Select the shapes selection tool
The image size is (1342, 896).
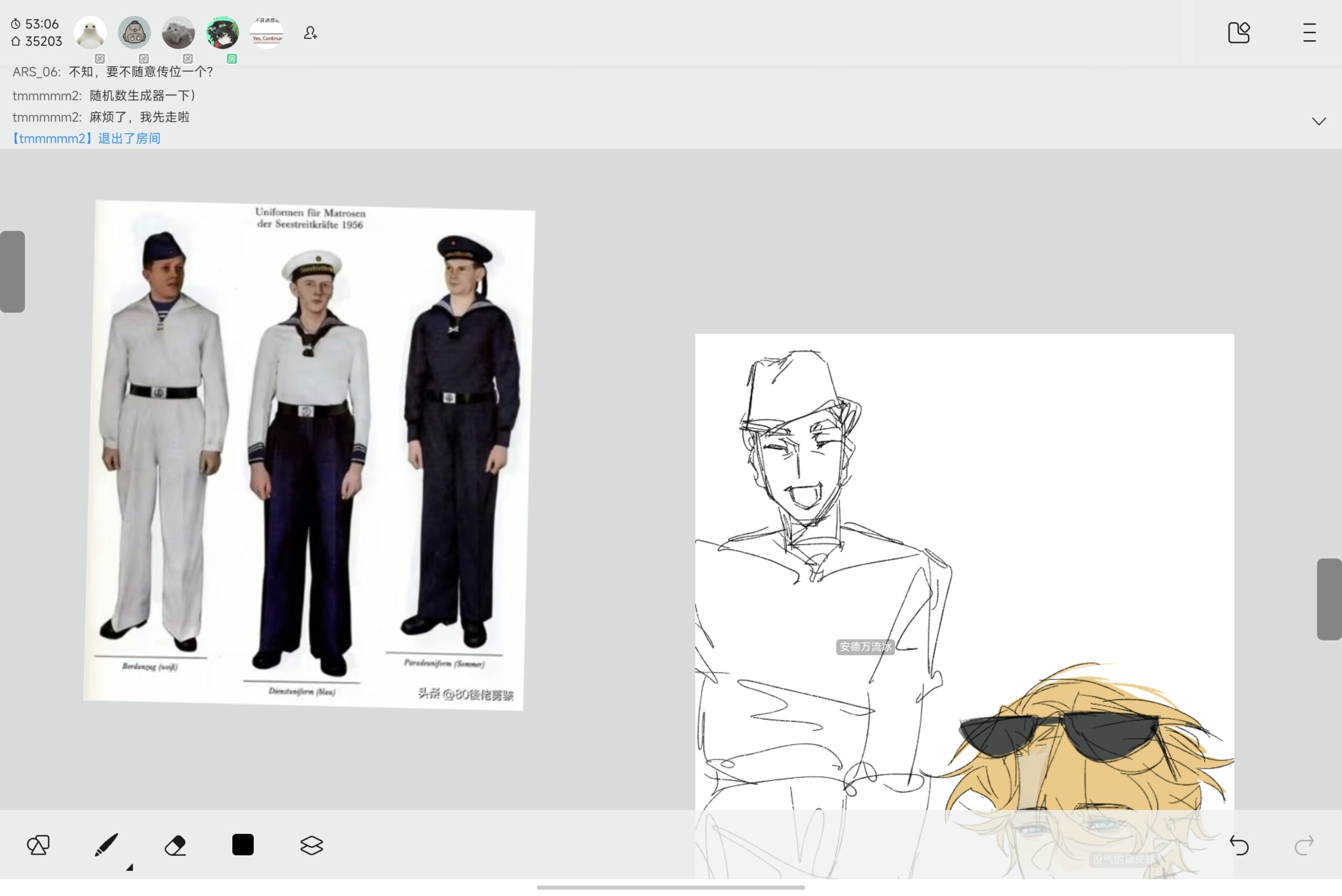(38, 845)
